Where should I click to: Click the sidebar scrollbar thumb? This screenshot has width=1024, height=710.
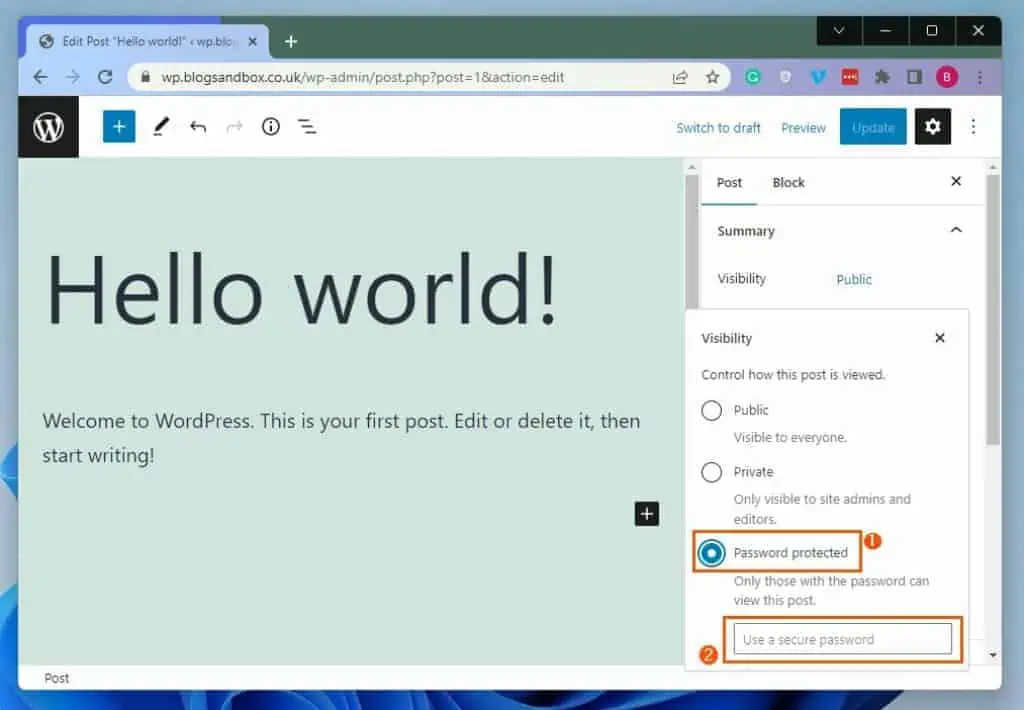point(993,309)
